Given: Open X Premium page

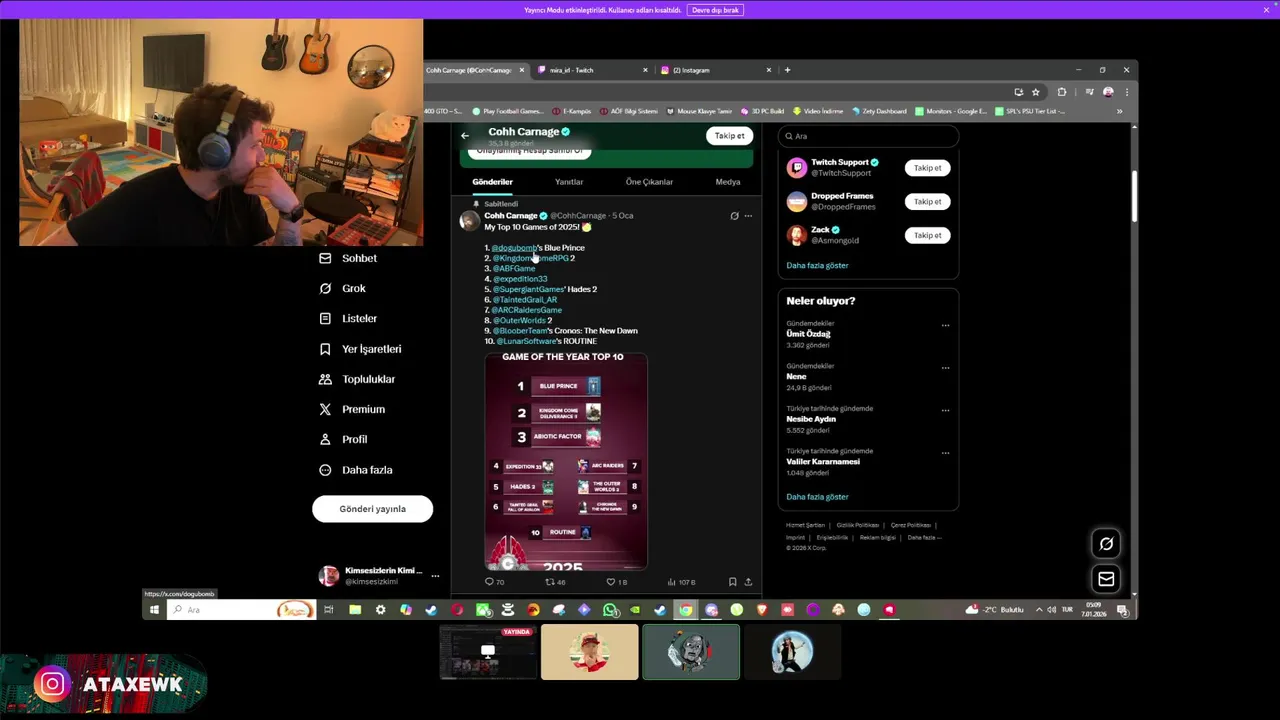Looking at the screenshot, I should coord(352,409).
